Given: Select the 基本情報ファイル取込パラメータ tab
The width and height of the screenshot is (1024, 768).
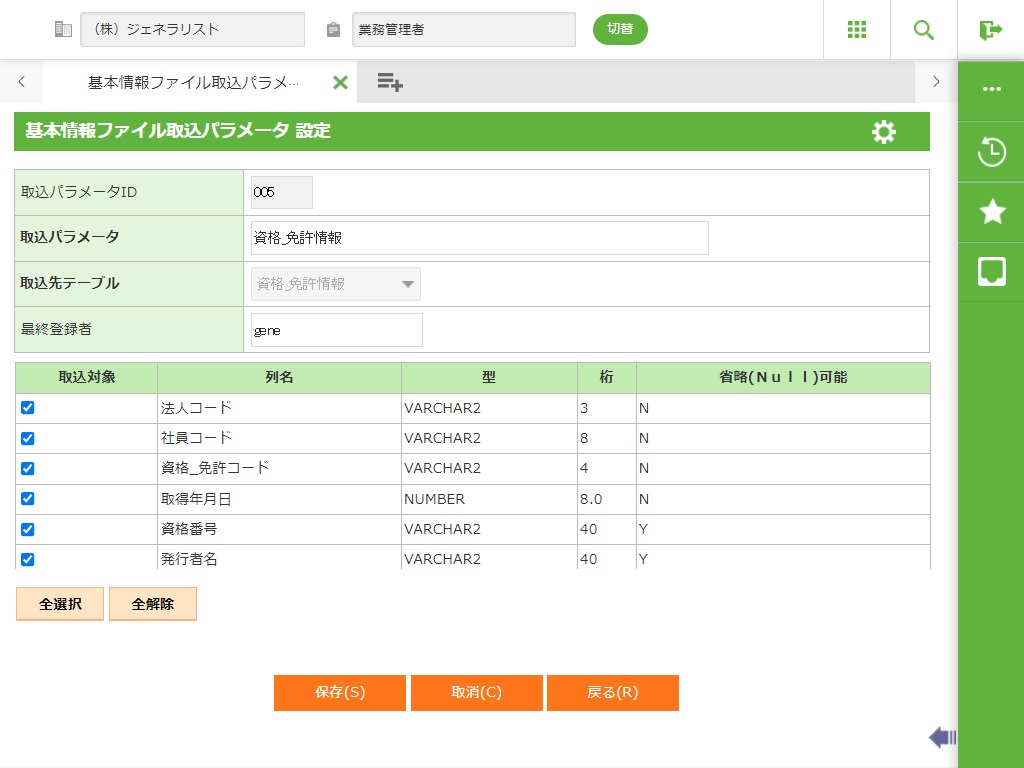Looking at the screenshot, I should pyautogui.click(x=193, y=82).
